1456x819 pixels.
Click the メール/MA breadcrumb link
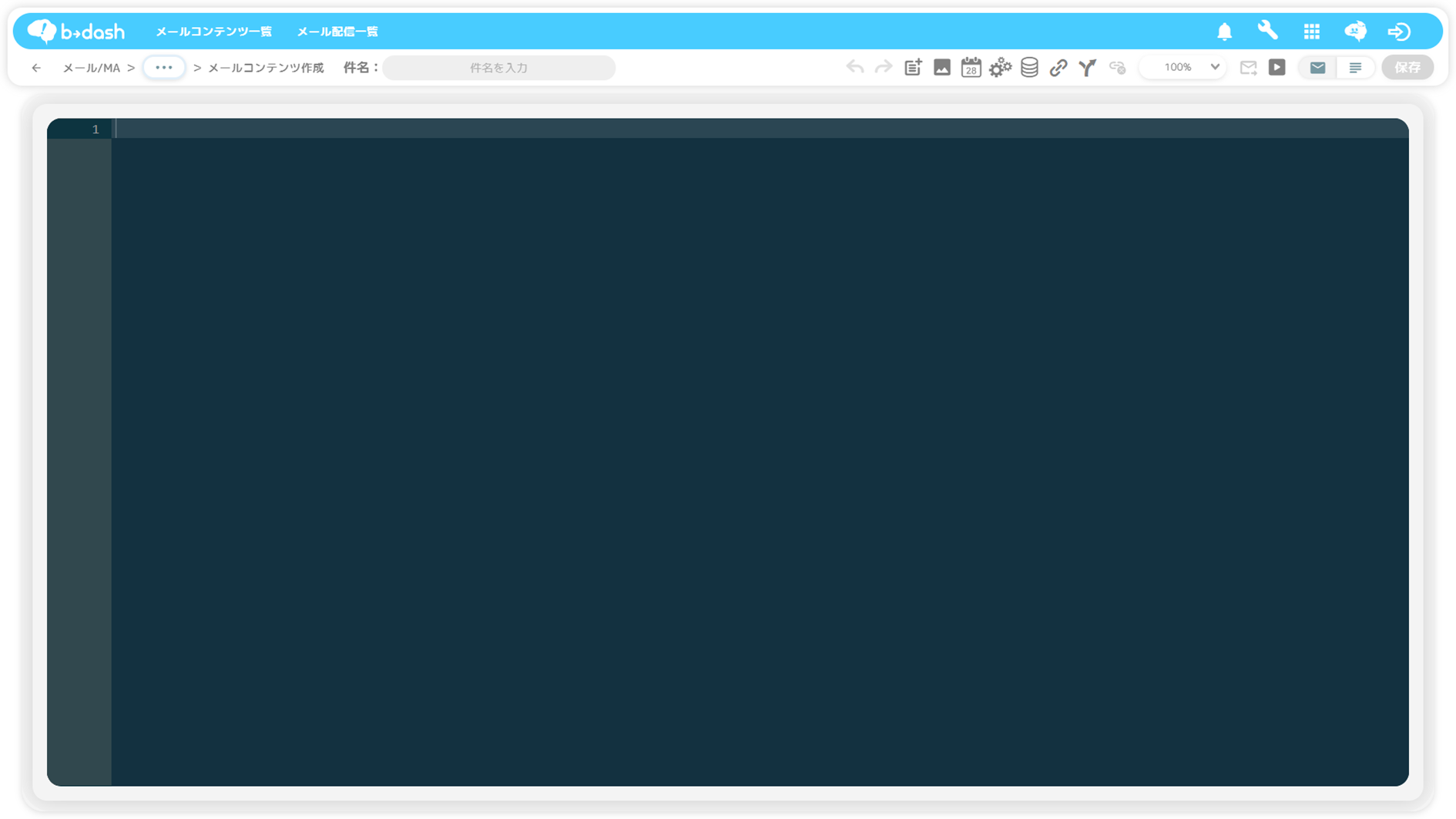pos(91,68)
